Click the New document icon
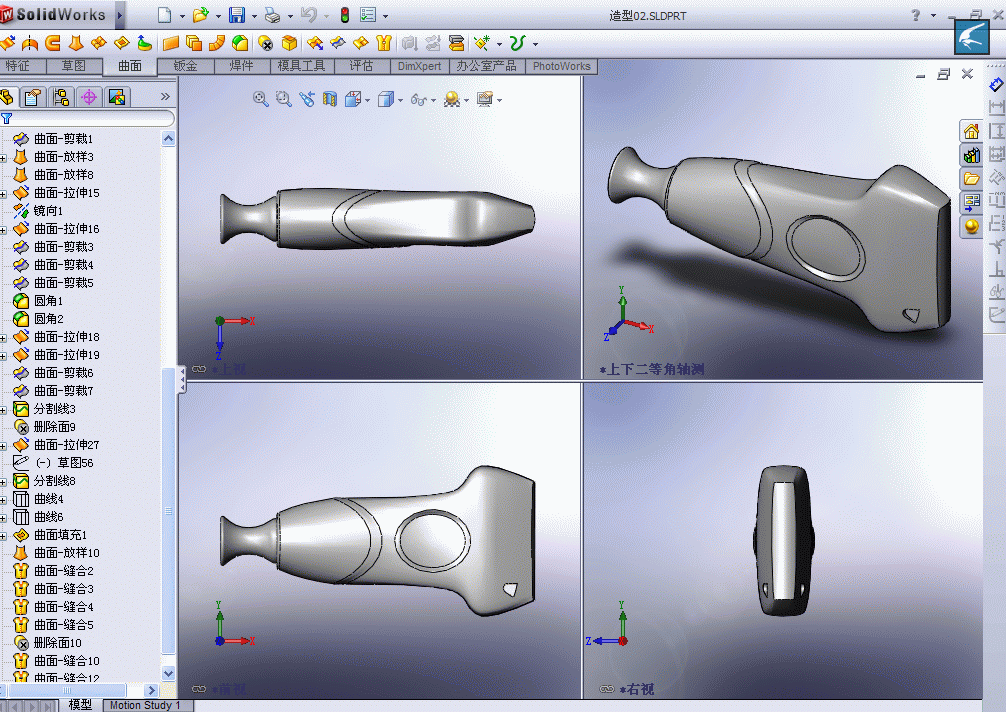Image resolution: width=1006 pixels, height=712 pixels. pyautogui.click(x=165, y=15)
